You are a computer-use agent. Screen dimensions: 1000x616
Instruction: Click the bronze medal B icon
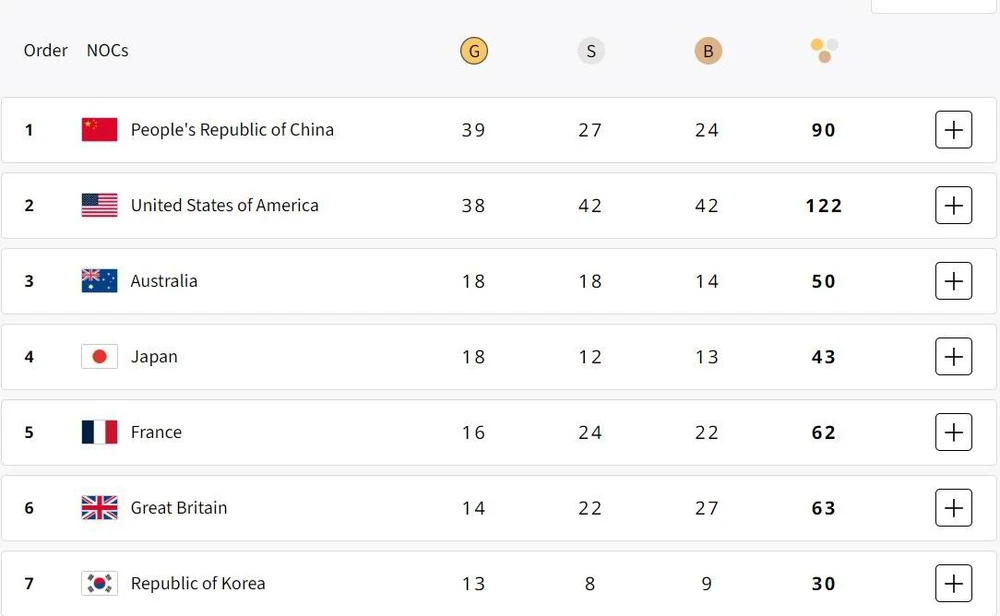coord(708,50)
